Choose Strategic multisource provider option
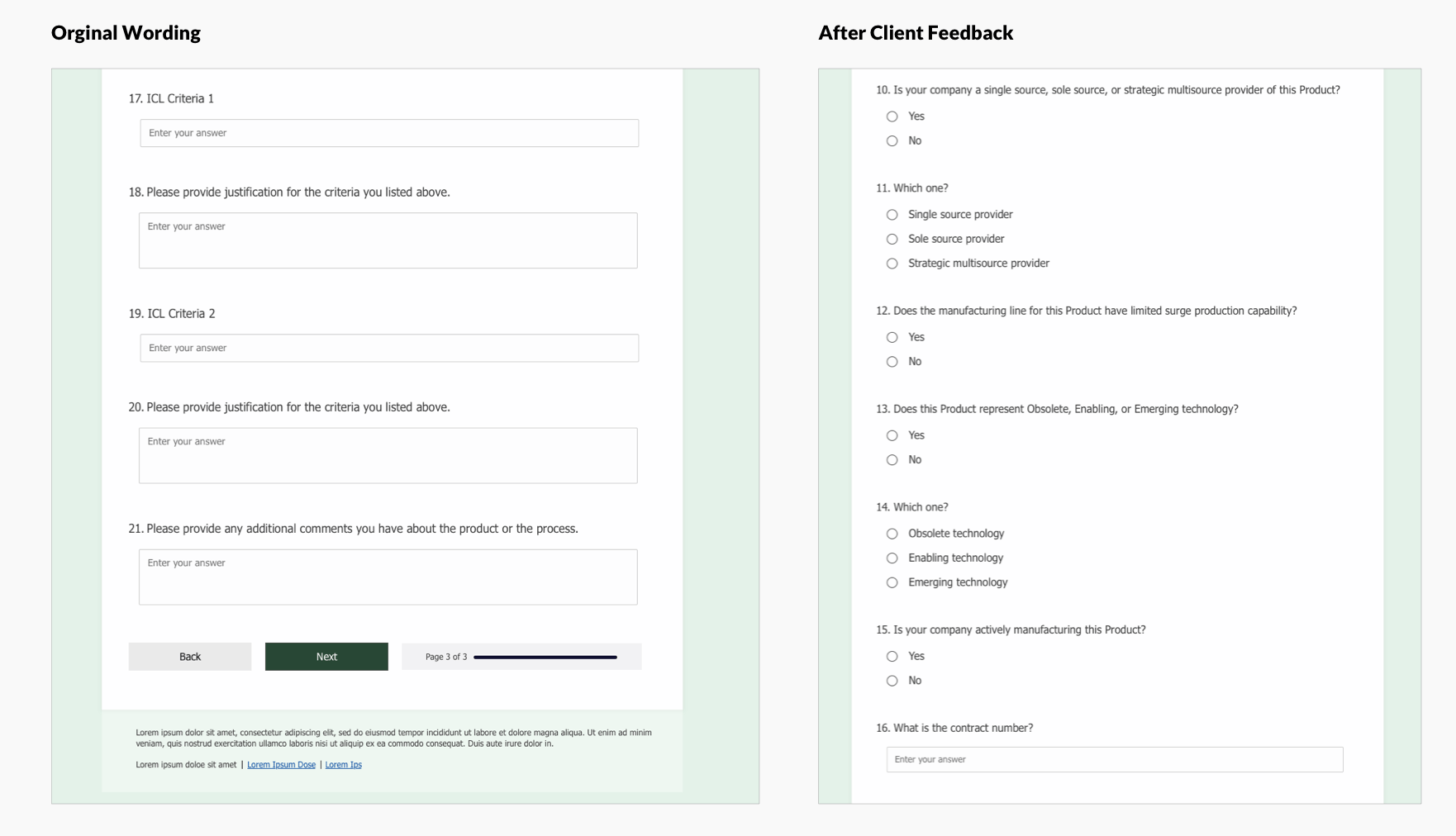 click(892, 264)
